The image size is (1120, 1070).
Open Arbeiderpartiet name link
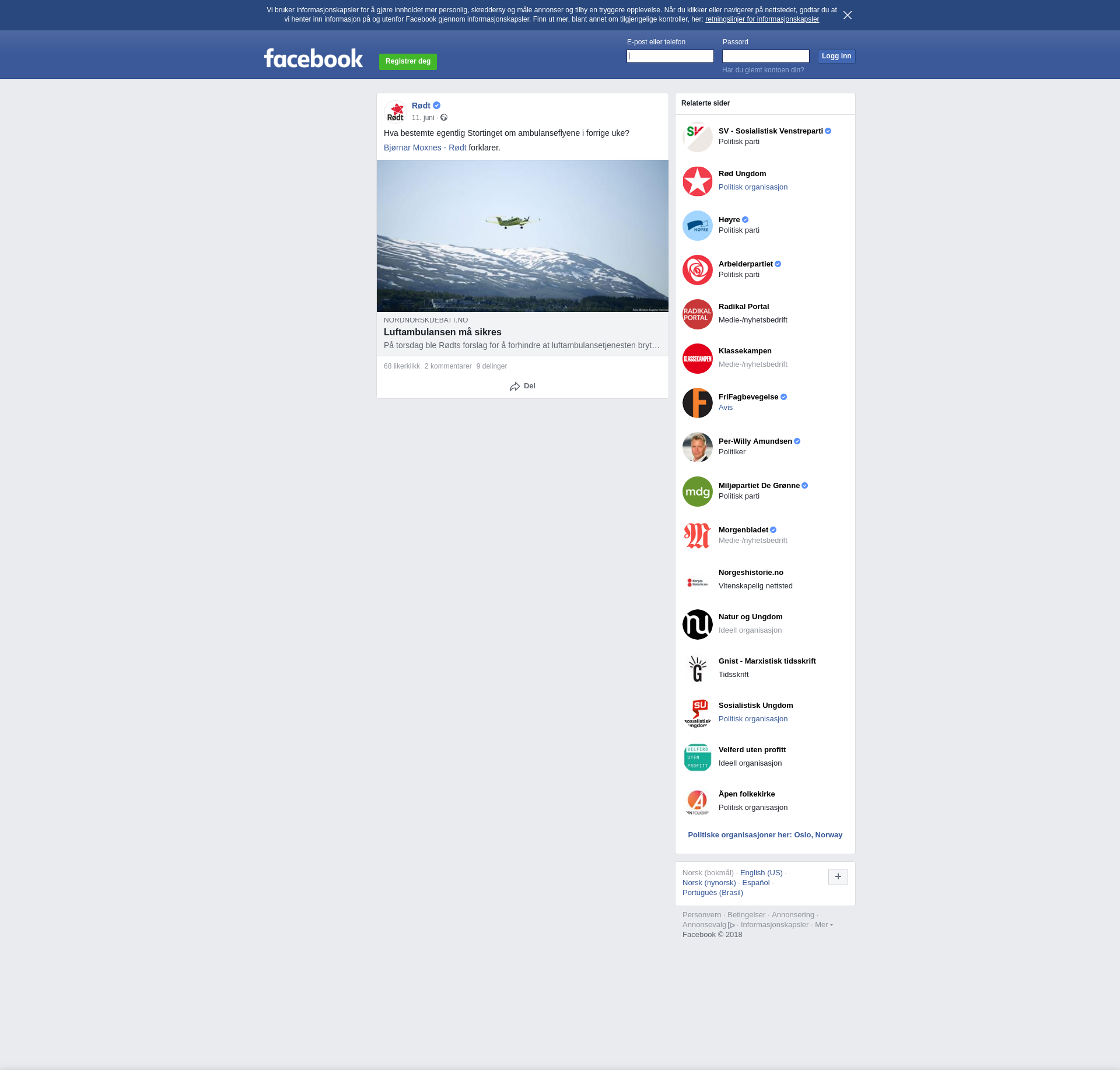coord(745,264)
